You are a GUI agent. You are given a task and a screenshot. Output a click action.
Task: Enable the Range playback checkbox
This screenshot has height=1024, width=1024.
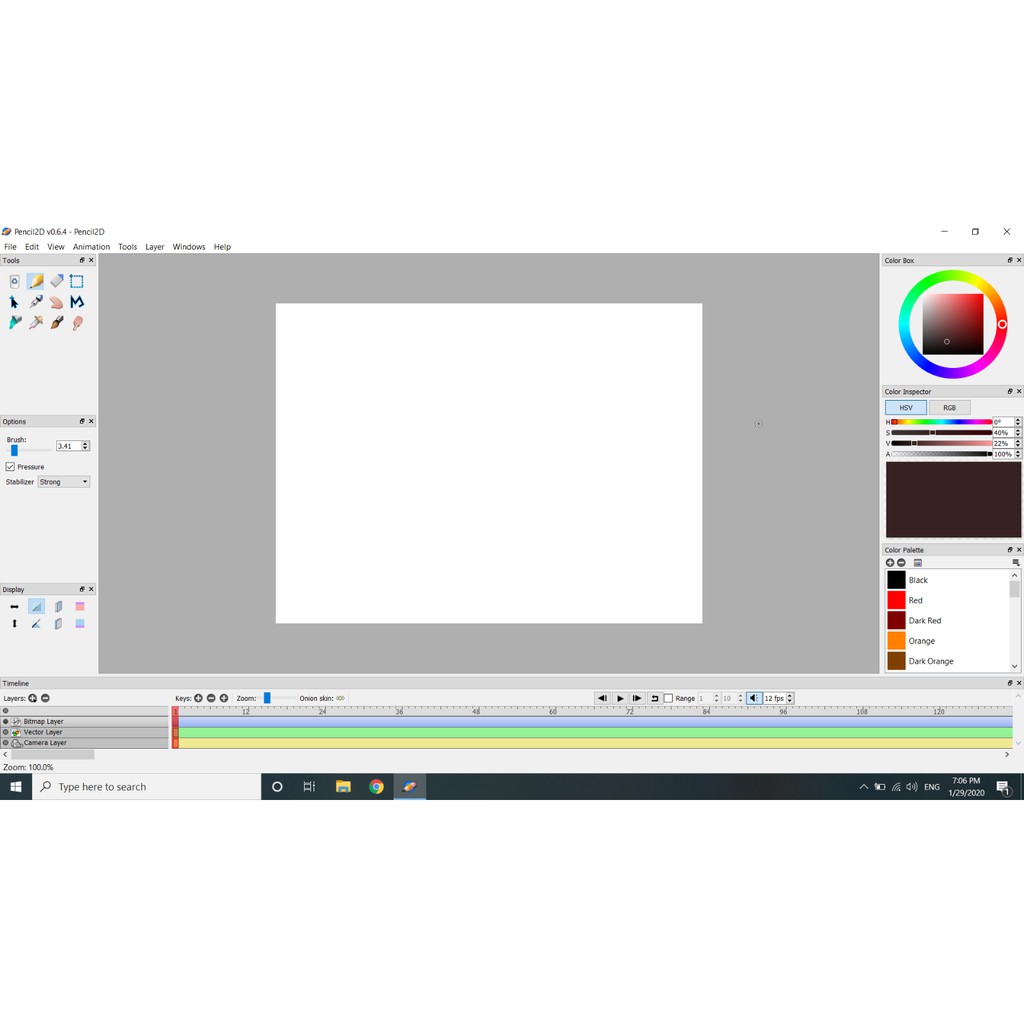[669, 698]
